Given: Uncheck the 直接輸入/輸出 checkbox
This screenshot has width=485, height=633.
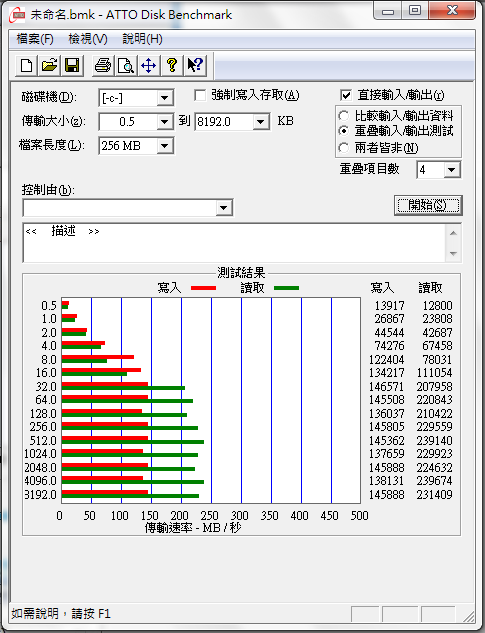Looking at the screenshot, I should [346, 95].
